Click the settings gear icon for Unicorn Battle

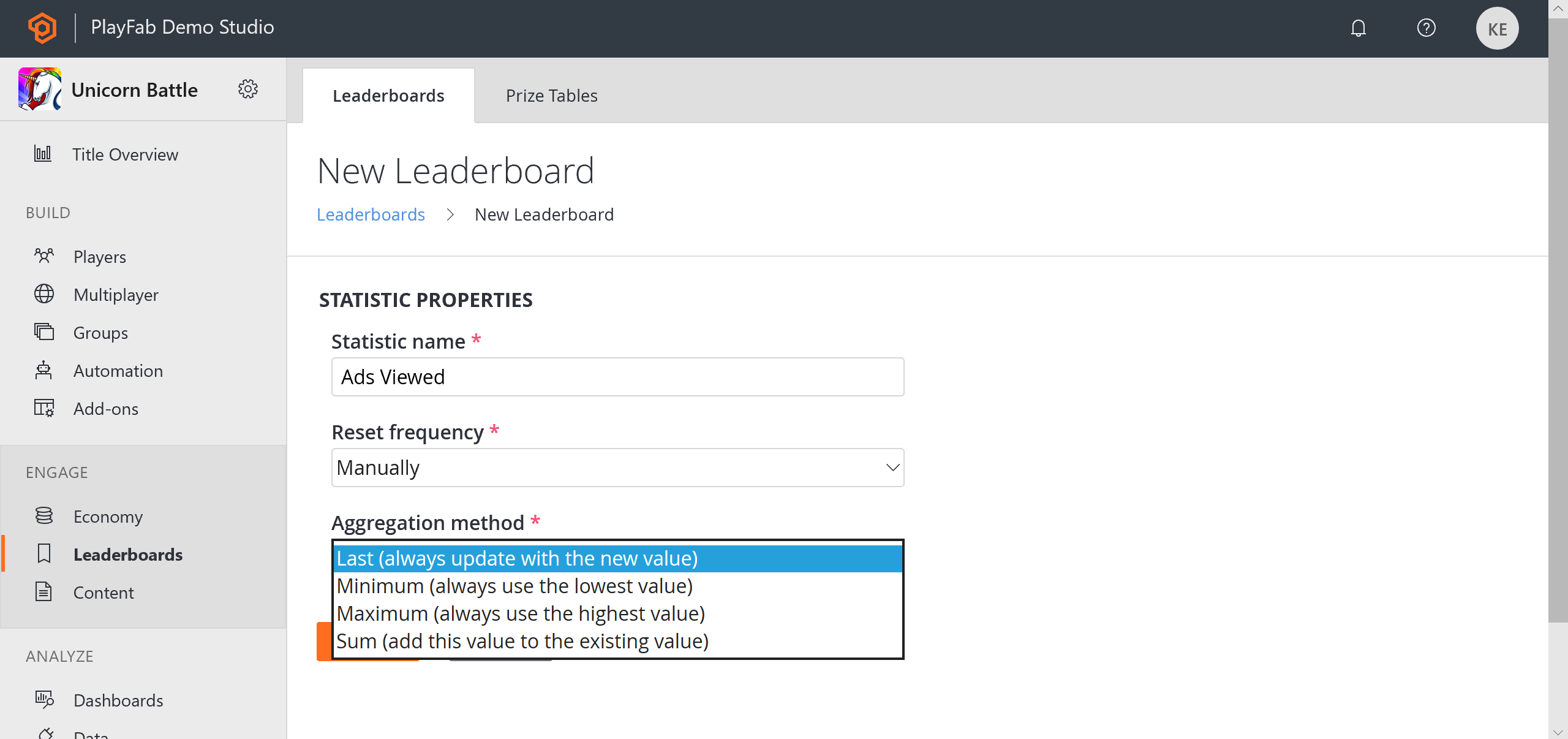[x=248, y=90]
